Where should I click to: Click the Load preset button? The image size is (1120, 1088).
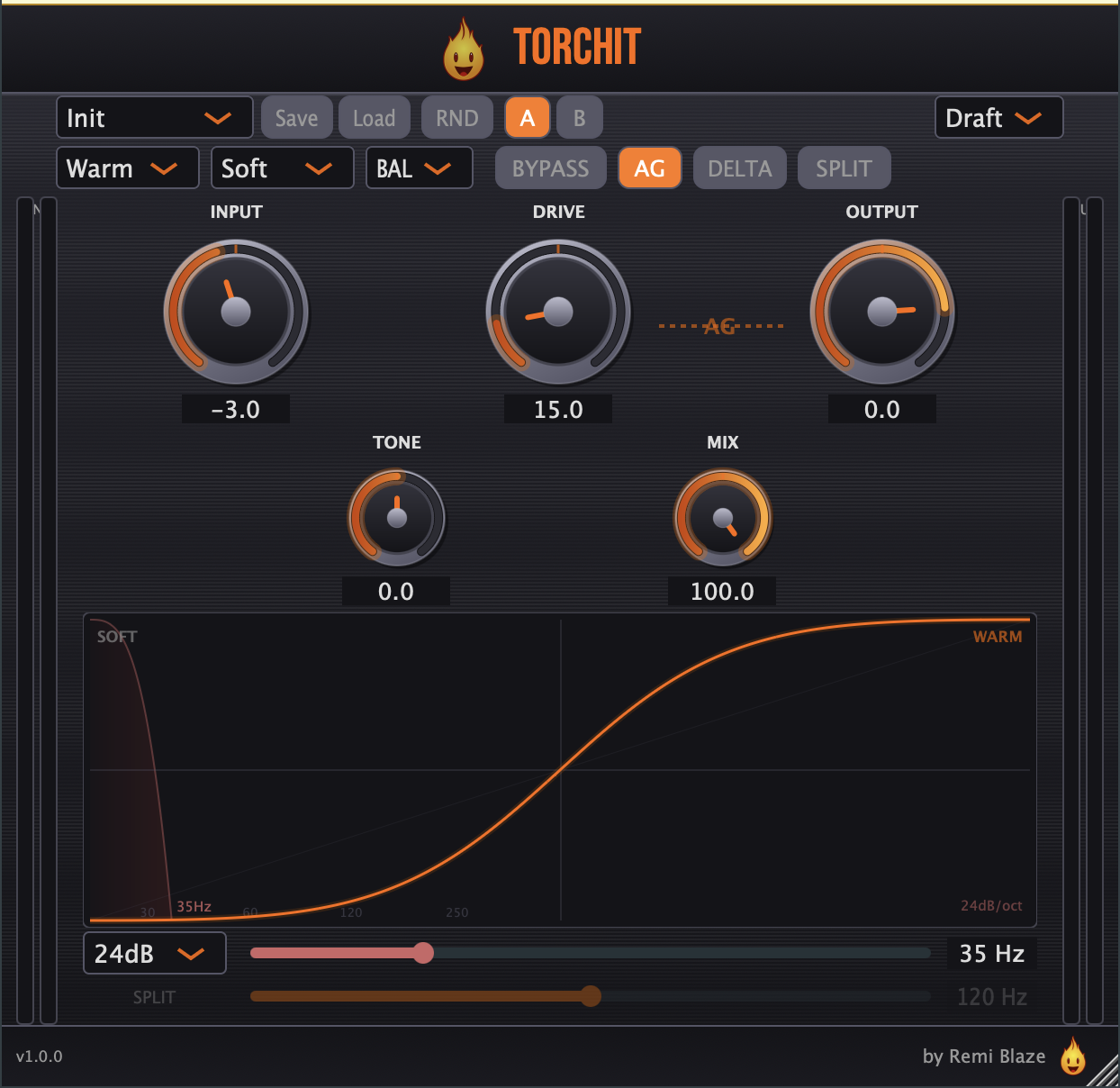(x=375, y=118)
